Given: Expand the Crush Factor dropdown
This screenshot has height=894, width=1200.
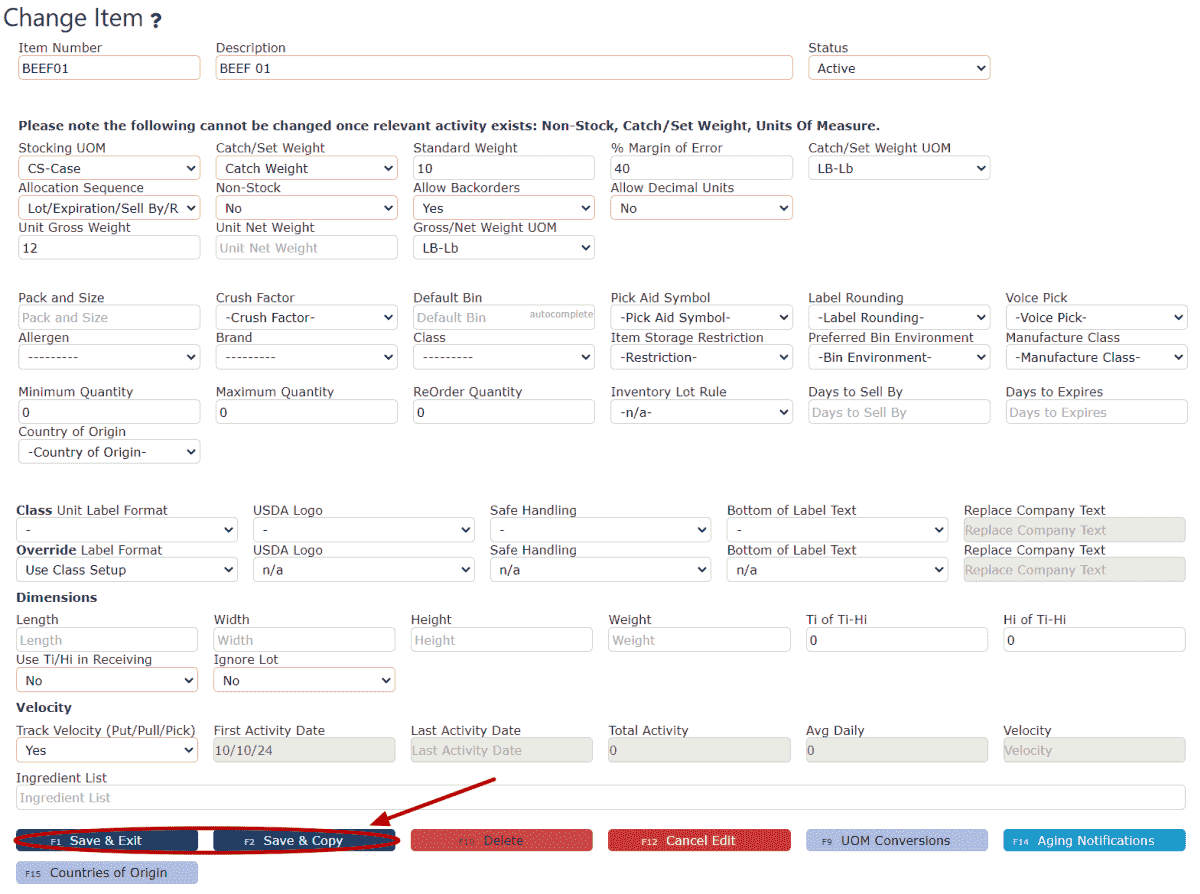Looking at the screenshot, I should click(x=306, y=318).
